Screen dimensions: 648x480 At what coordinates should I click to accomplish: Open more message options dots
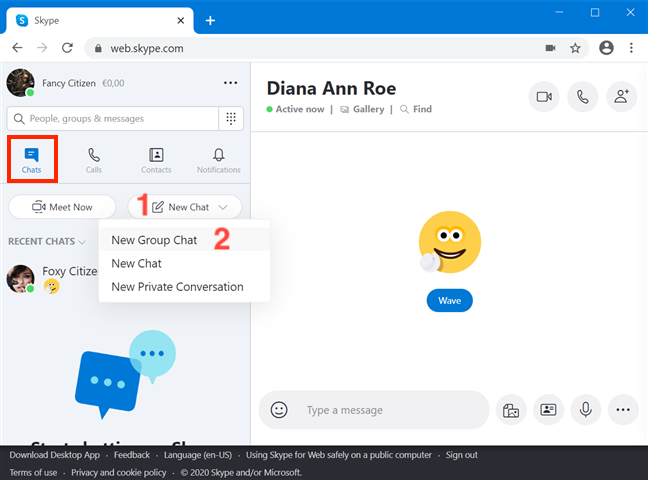pyautogui.click(x=623, y=410)
